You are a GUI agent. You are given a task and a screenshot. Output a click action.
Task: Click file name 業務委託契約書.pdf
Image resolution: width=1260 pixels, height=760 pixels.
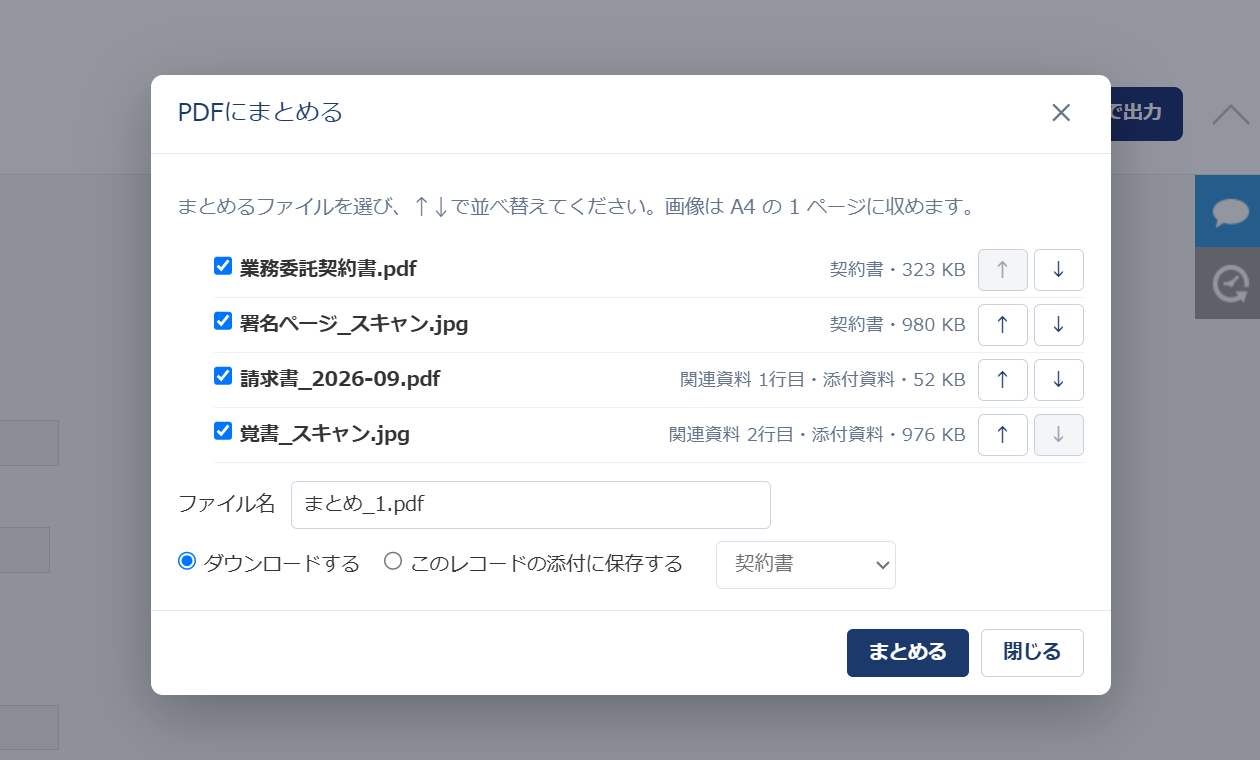click(328, 269)
